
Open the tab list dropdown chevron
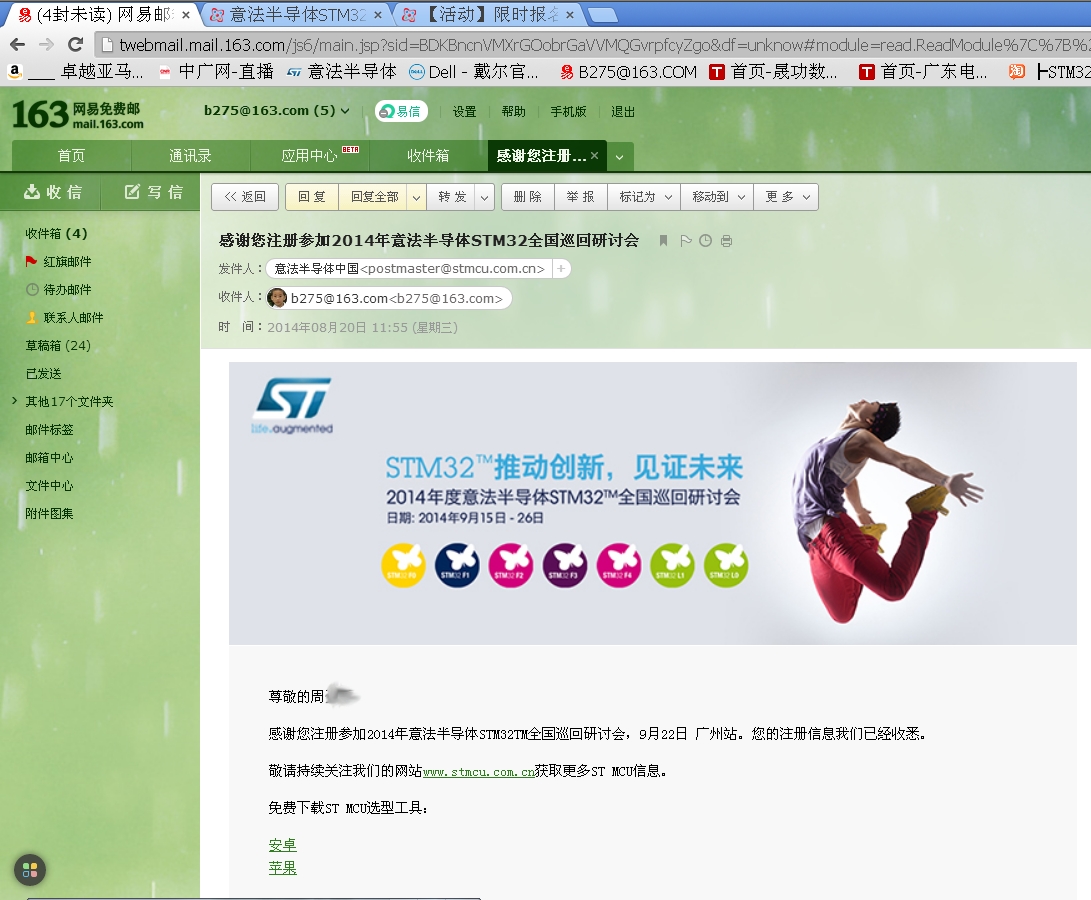[x=619, y=157]
